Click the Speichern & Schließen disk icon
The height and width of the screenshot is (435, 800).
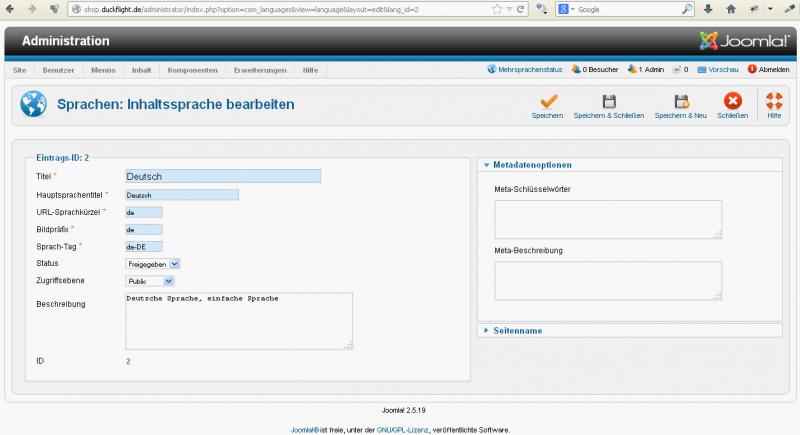click(x=608, y=101)
